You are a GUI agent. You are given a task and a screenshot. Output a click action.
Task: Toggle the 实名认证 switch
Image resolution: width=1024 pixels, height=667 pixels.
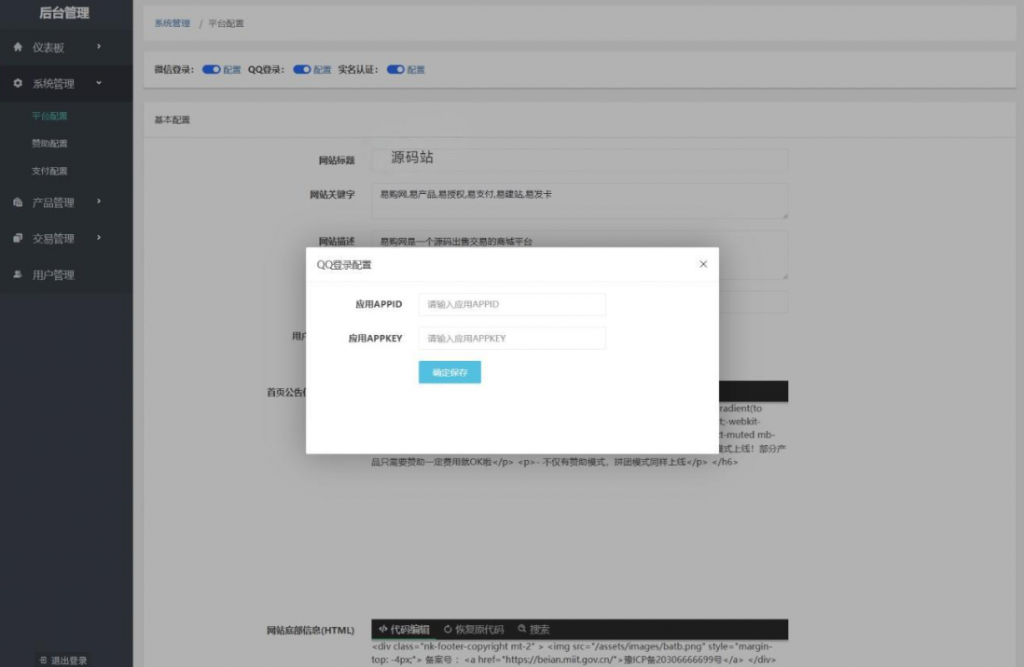(395, 69)
